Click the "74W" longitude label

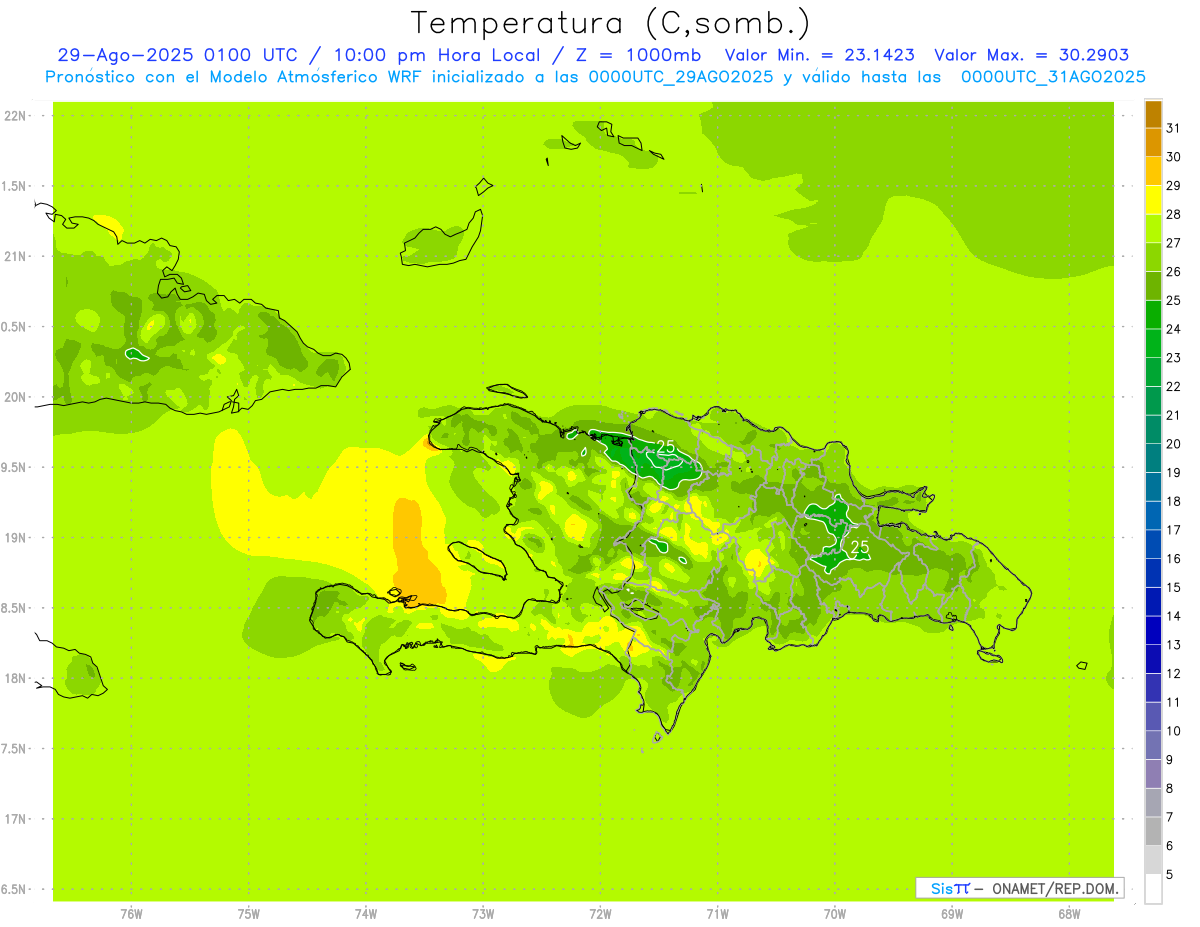(365, 914)
